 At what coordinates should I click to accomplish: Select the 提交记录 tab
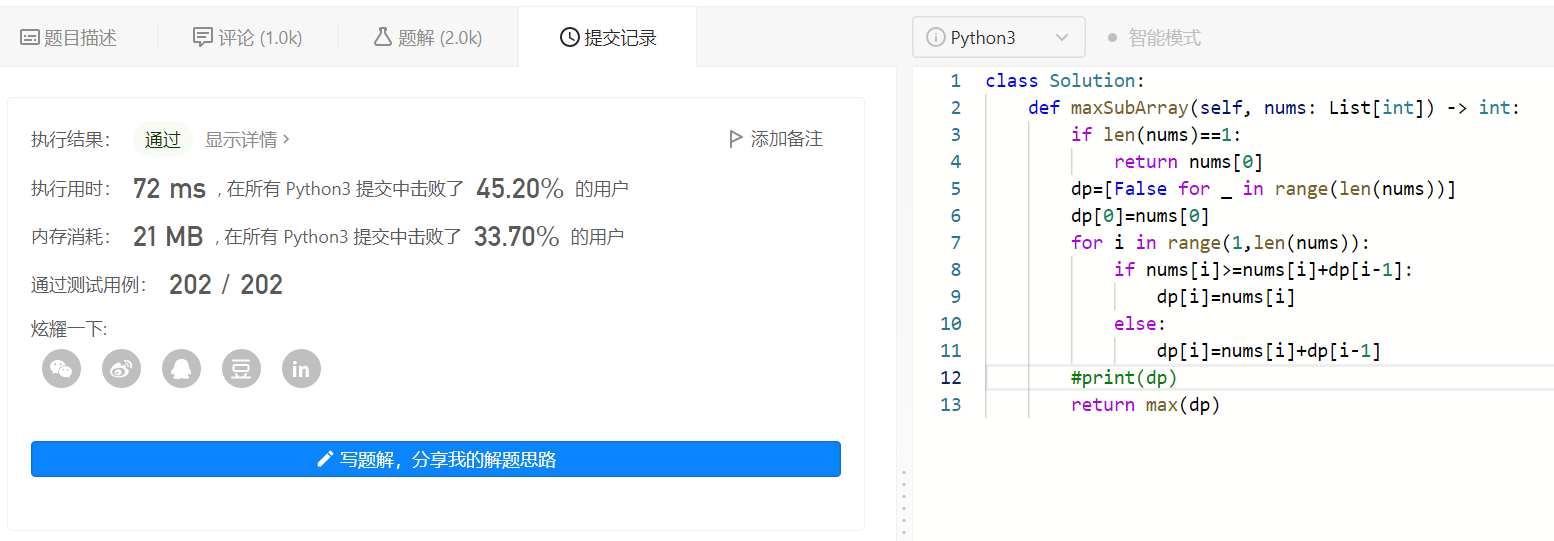[x=608, y=38]
